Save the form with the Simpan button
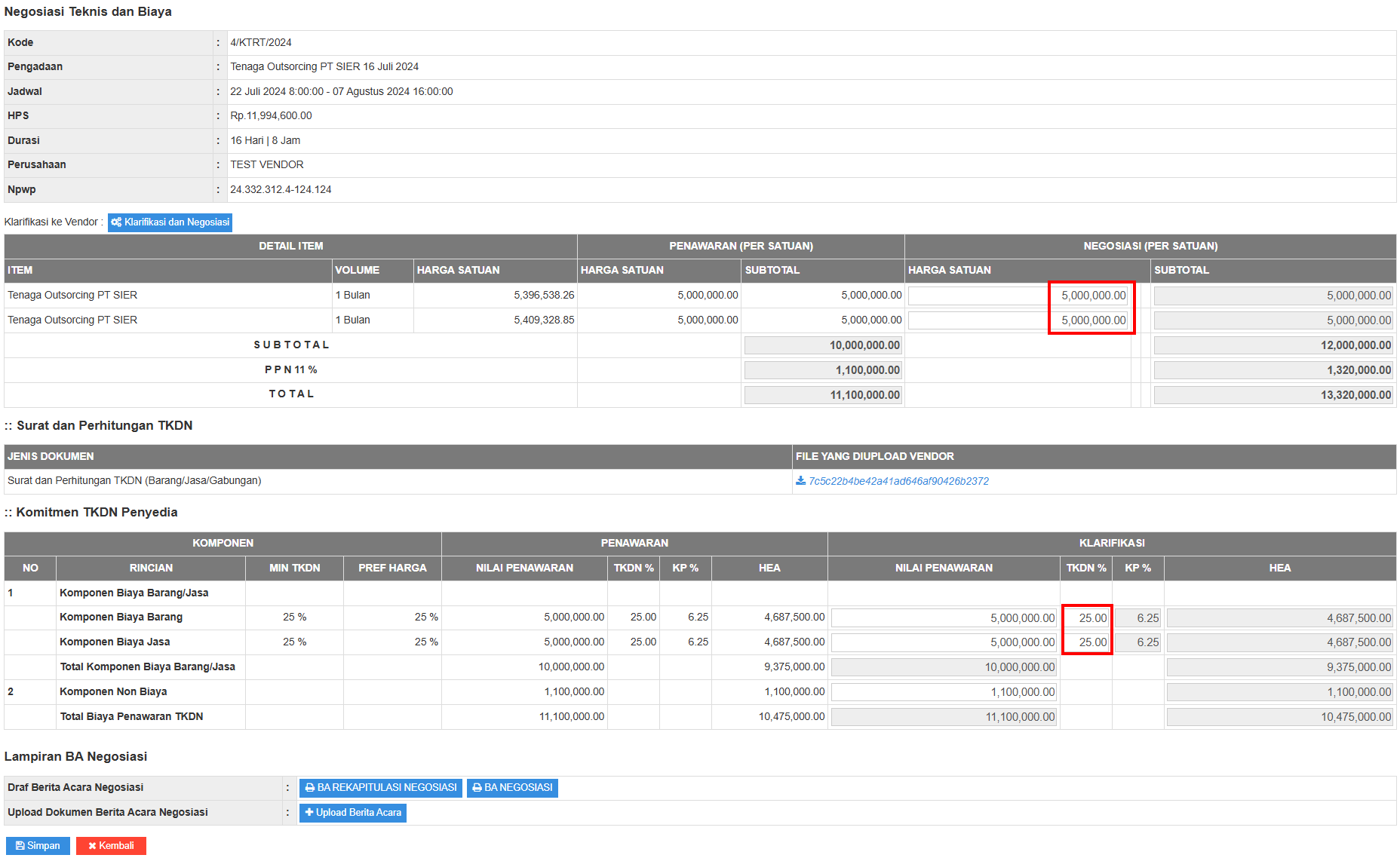Screen dimensions: 1400x858 [38, 846]
